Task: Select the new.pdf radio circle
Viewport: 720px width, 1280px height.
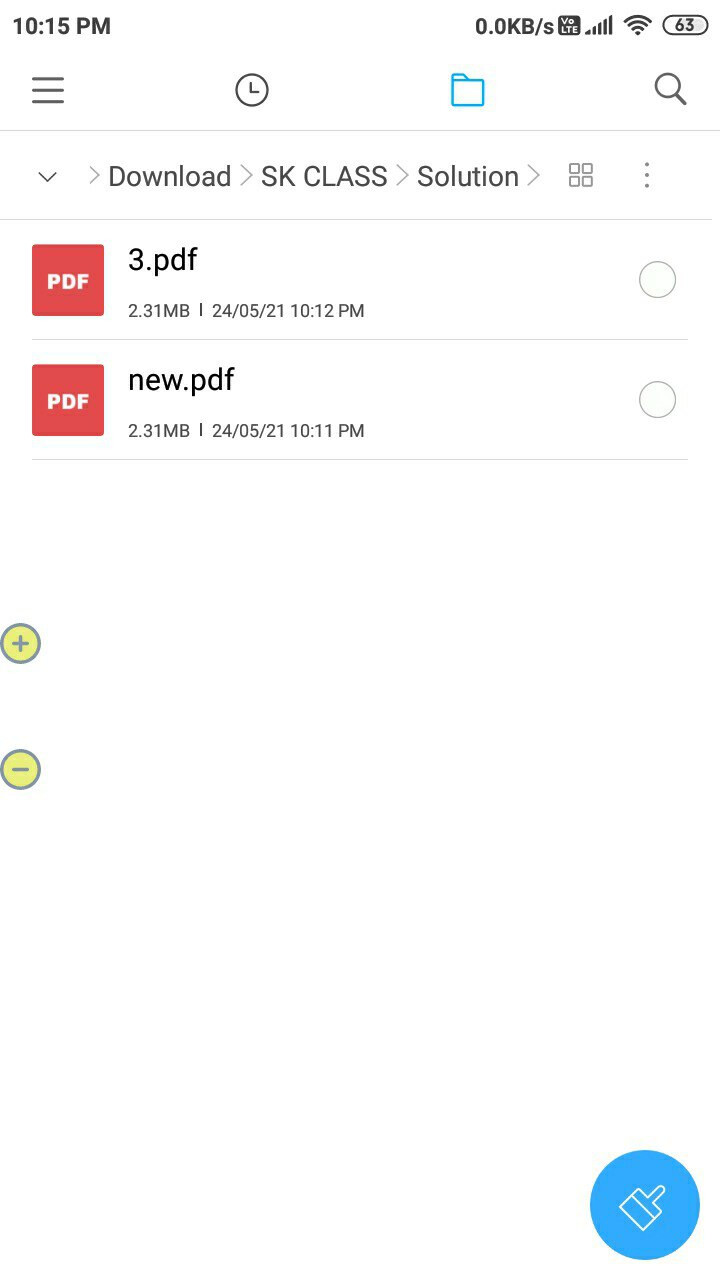Action: [657, 400]
